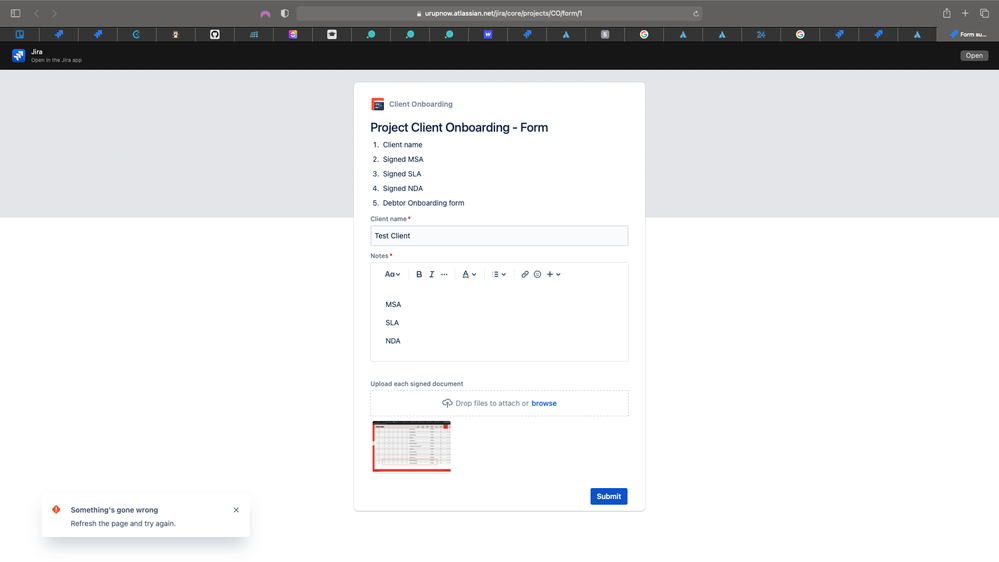Switch to the graduation cap icon tab

332,34
